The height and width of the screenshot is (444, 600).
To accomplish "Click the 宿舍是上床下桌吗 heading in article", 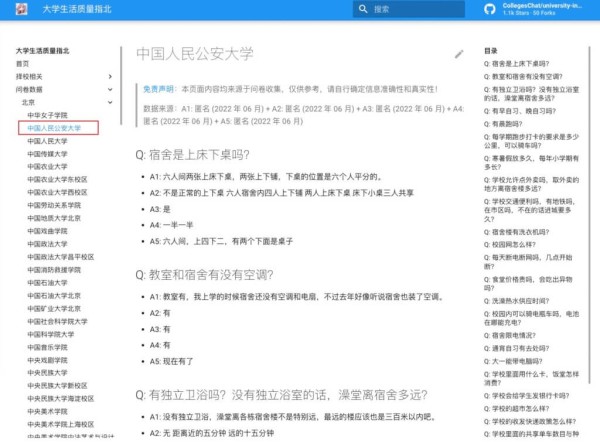I will tap(192, 155).
